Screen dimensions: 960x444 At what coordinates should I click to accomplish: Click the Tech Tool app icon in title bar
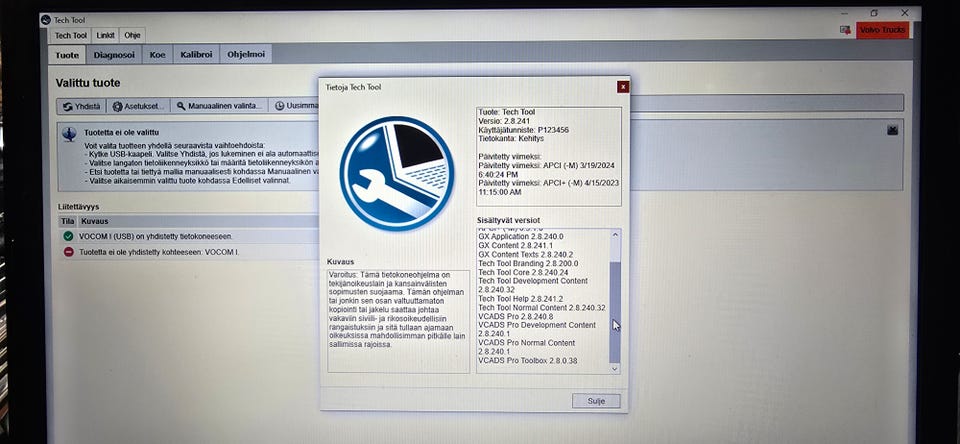pyautogui.click(x=45, y=20)
